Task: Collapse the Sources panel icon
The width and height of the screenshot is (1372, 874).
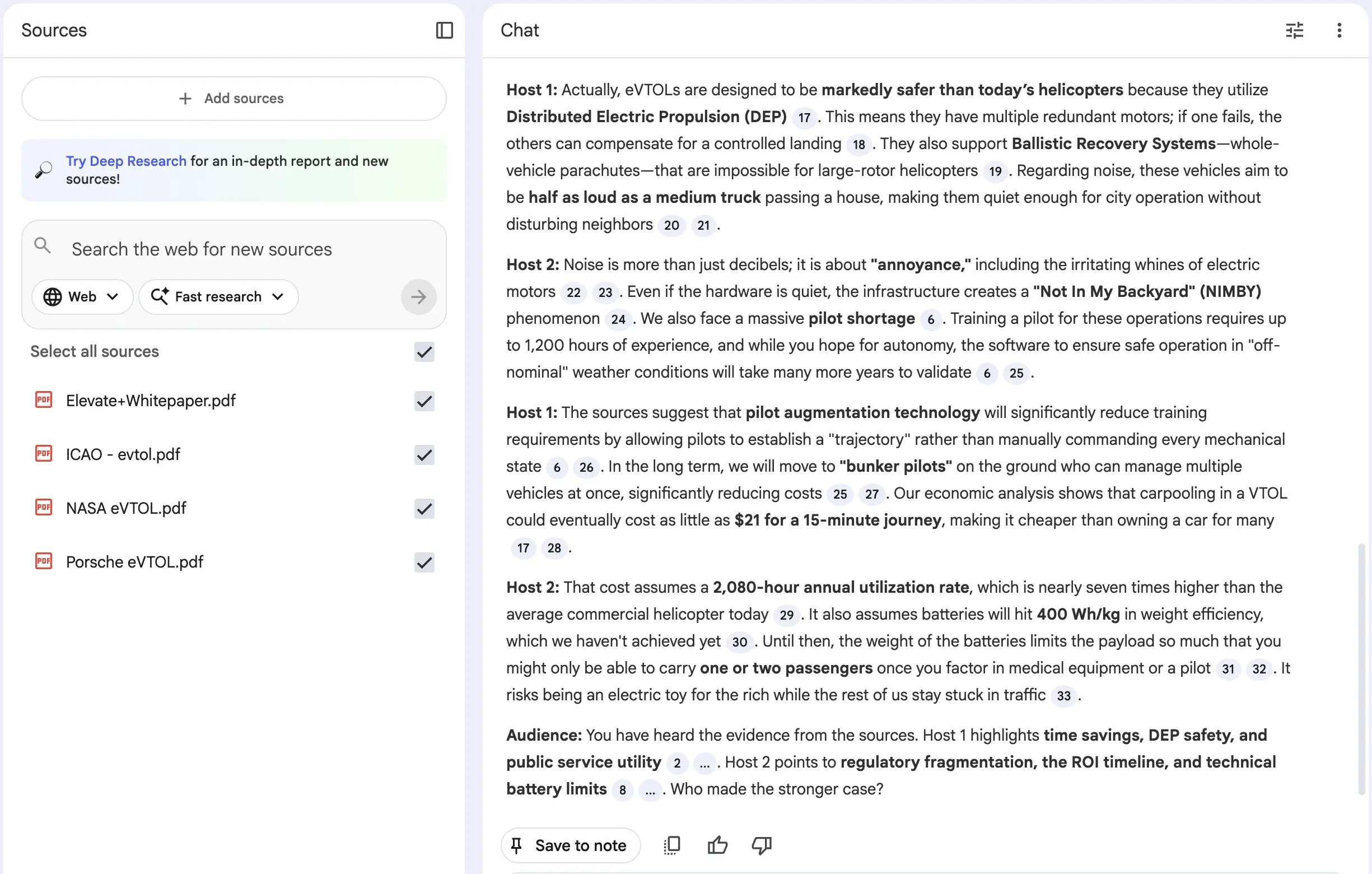Action: [444, 30]
